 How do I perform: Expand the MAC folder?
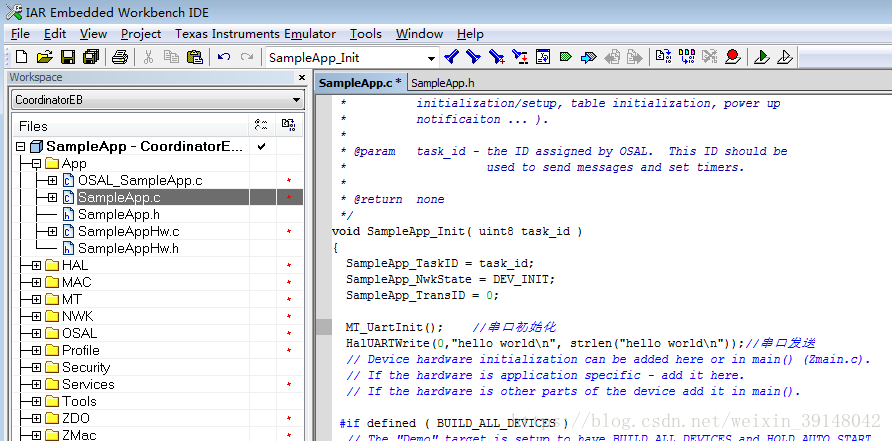click(x=37, y=282)
